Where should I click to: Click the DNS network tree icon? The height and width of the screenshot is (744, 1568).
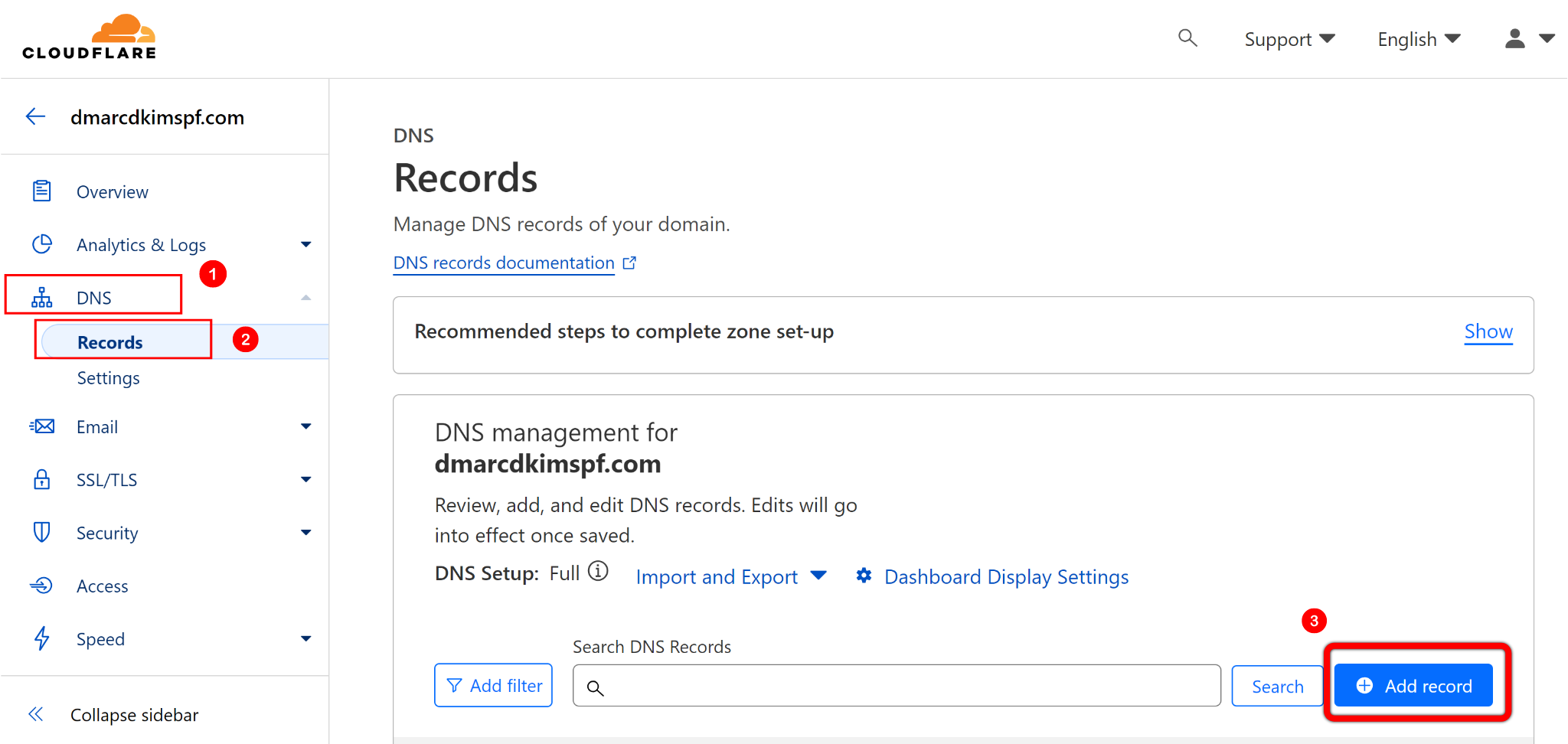click(42, 297)
